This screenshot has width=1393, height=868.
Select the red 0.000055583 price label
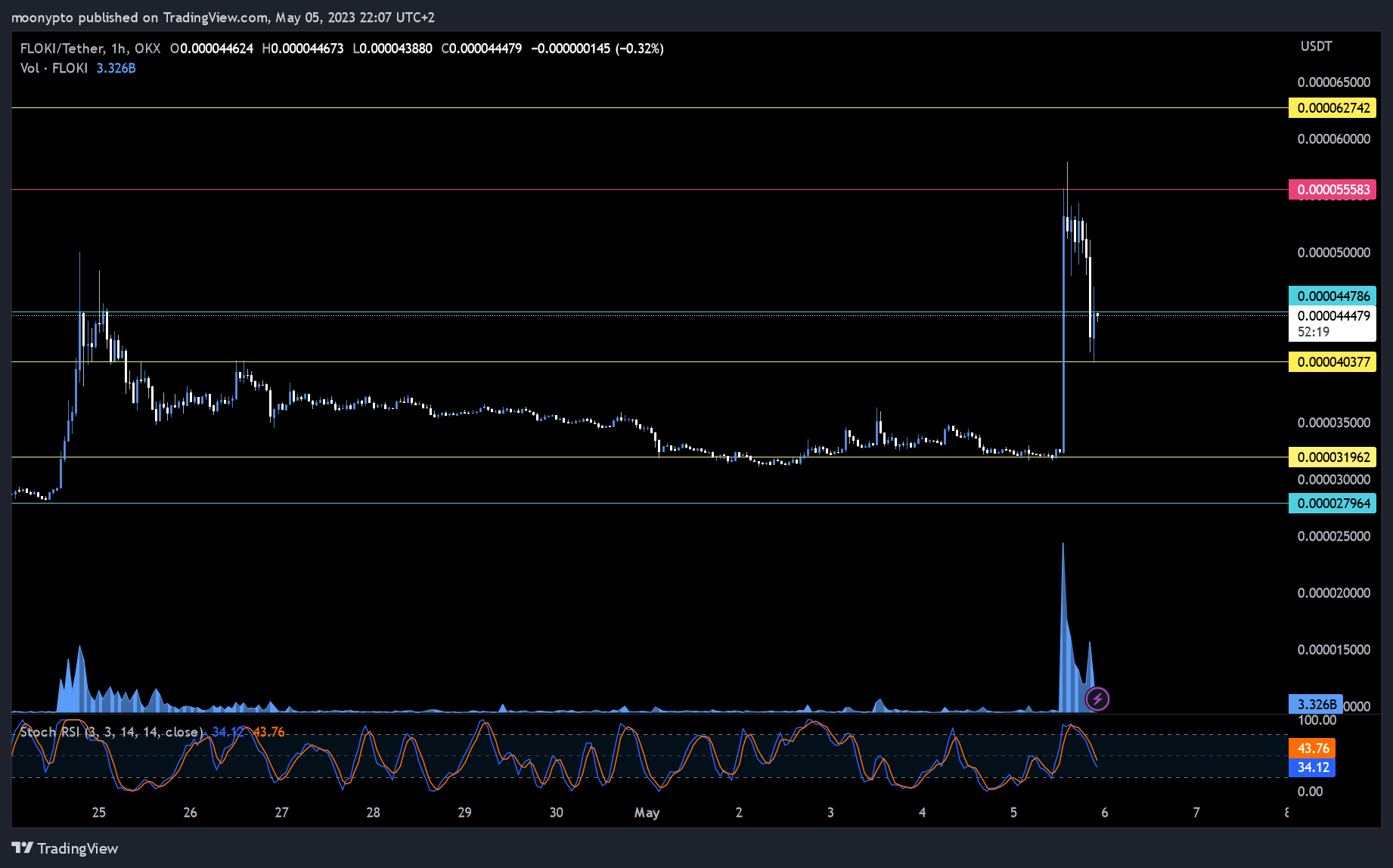[x=1333, y=190]
